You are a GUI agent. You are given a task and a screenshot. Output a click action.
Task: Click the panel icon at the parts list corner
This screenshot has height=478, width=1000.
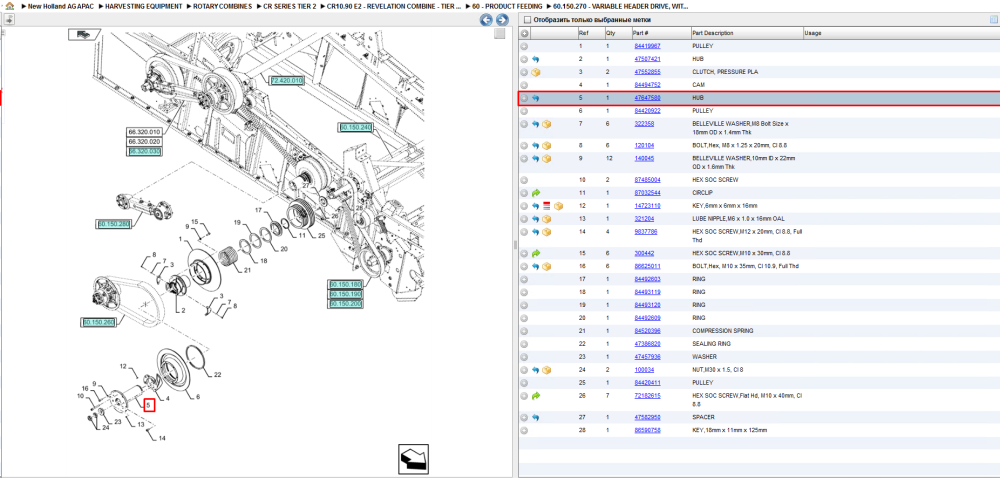993,20
